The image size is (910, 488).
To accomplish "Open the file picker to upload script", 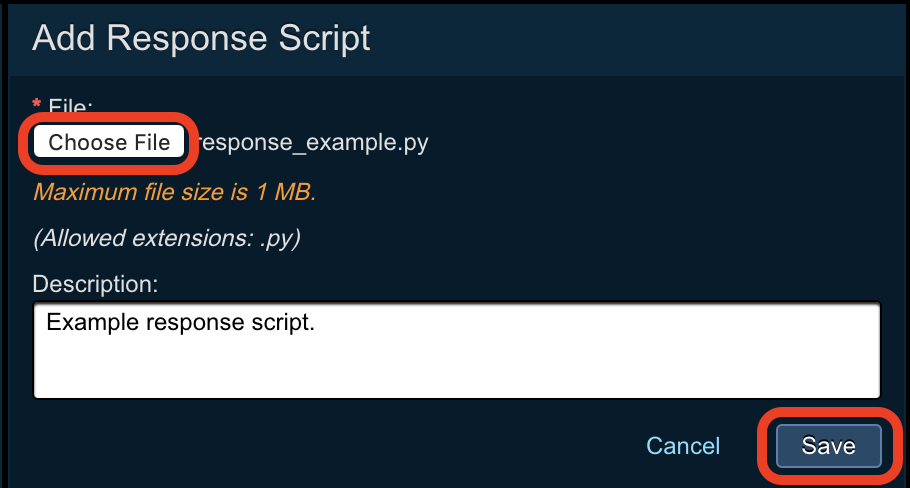I will click(x=109, y=142).
